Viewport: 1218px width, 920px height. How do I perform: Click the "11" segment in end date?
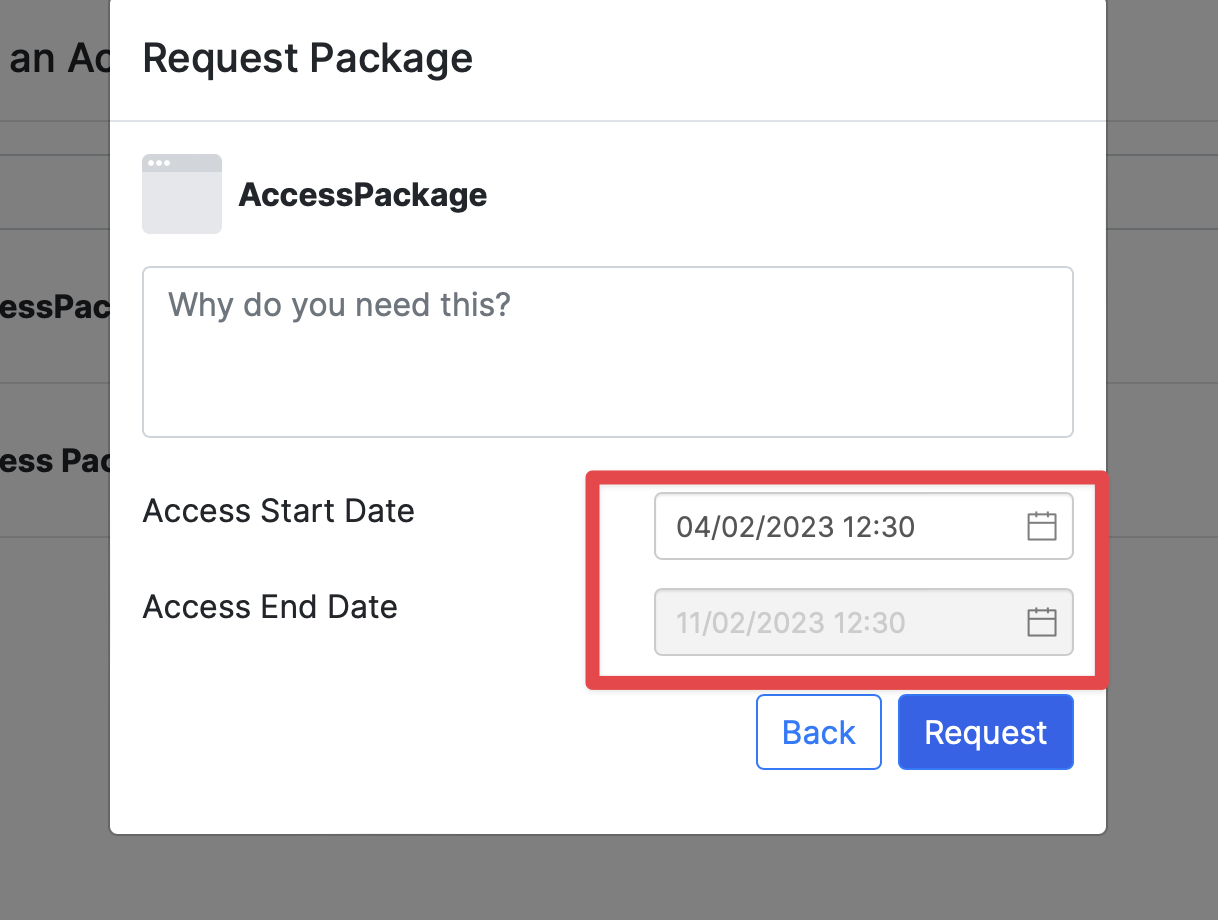(690, 623)
